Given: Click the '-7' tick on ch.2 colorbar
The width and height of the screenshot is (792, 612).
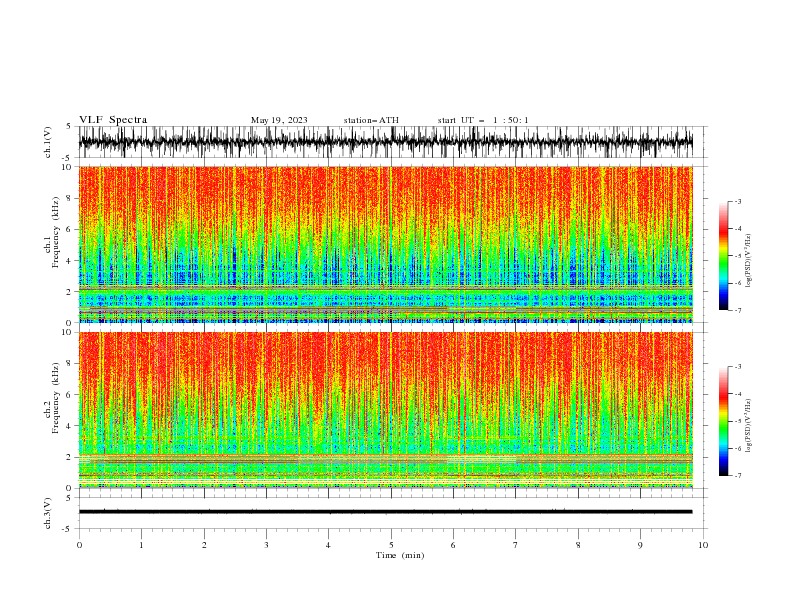Looking at the screenshot, I should click(x=738, y=476).
